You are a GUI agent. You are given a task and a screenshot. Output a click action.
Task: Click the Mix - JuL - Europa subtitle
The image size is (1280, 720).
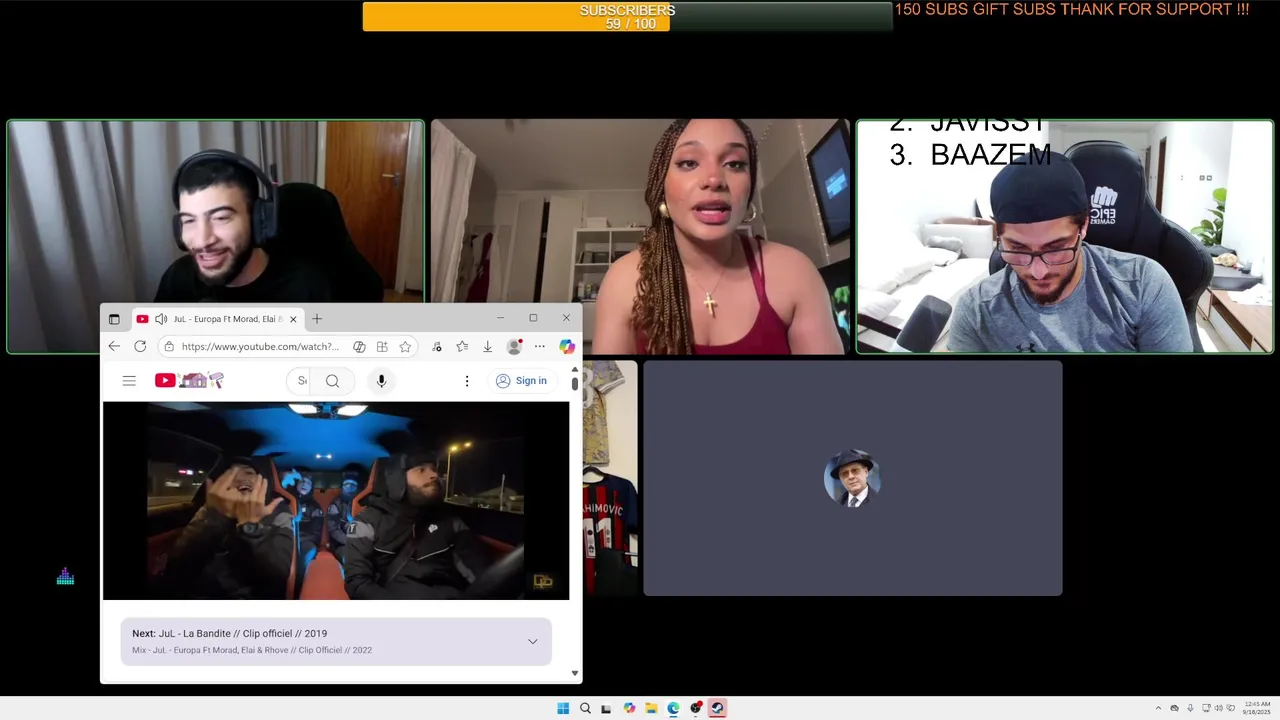[x=252, y=650]
